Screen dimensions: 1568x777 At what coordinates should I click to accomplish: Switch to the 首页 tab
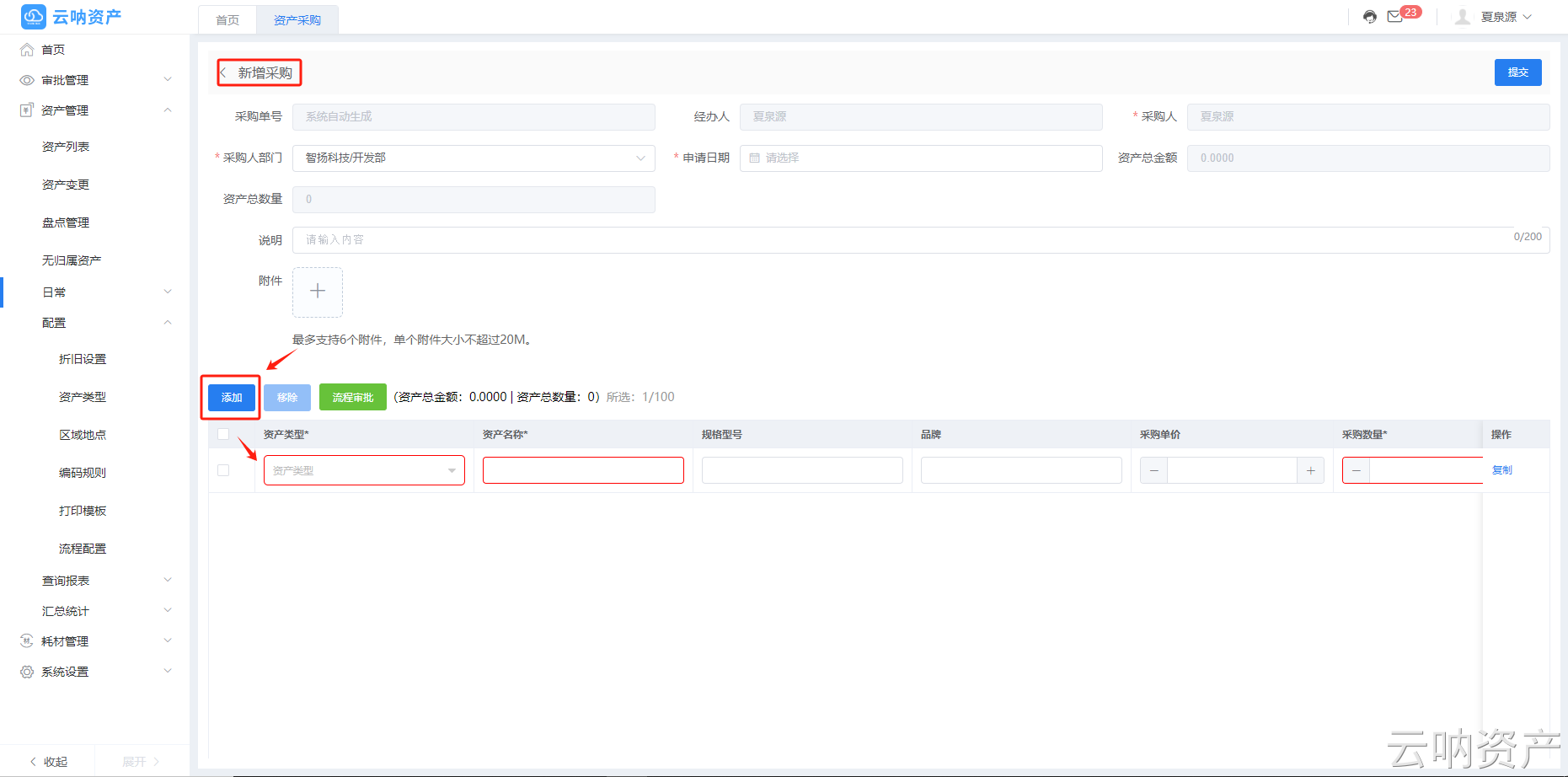pyautogui.click(x=227, y=20)
